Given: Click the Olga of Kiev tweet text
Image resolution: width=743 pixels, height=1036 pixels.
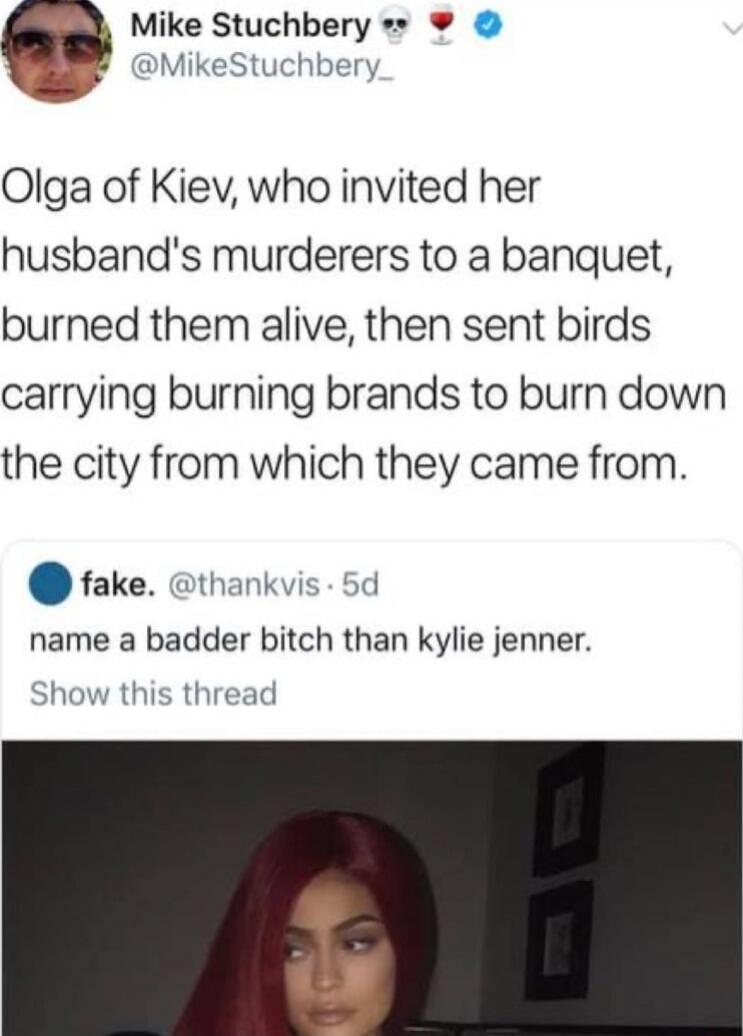Looking at the screenshot, I should (x=365, y=324).
